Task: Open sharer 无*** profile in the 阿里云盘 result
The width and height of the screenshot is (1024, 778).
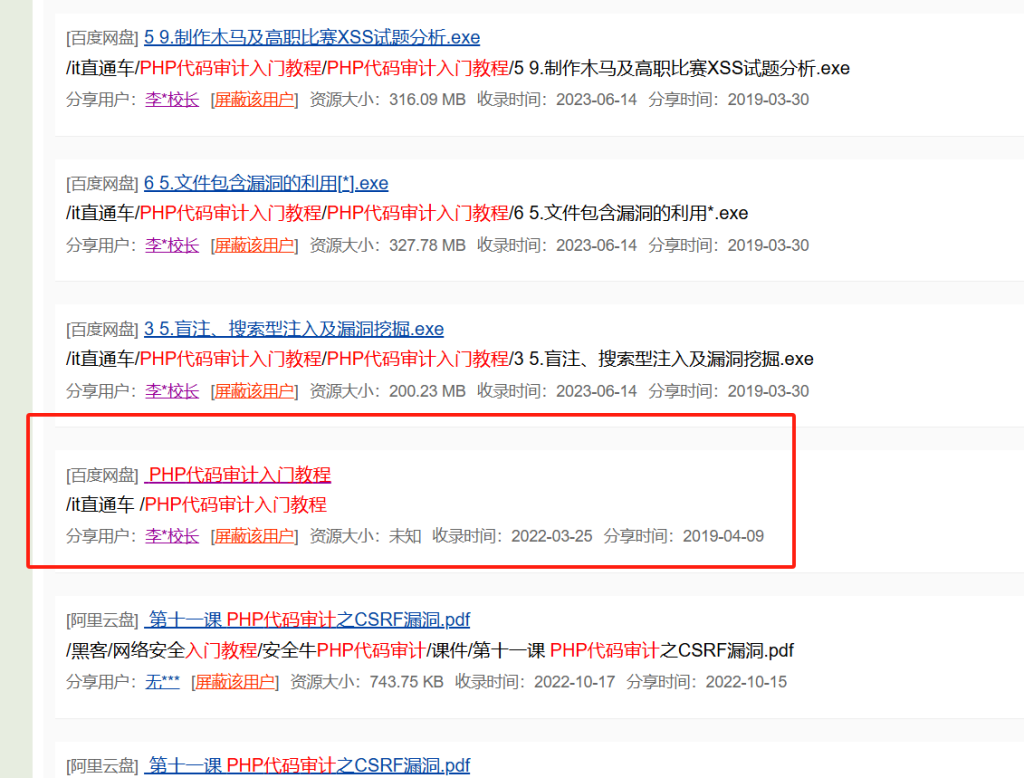Action: (x=162, y=683)
